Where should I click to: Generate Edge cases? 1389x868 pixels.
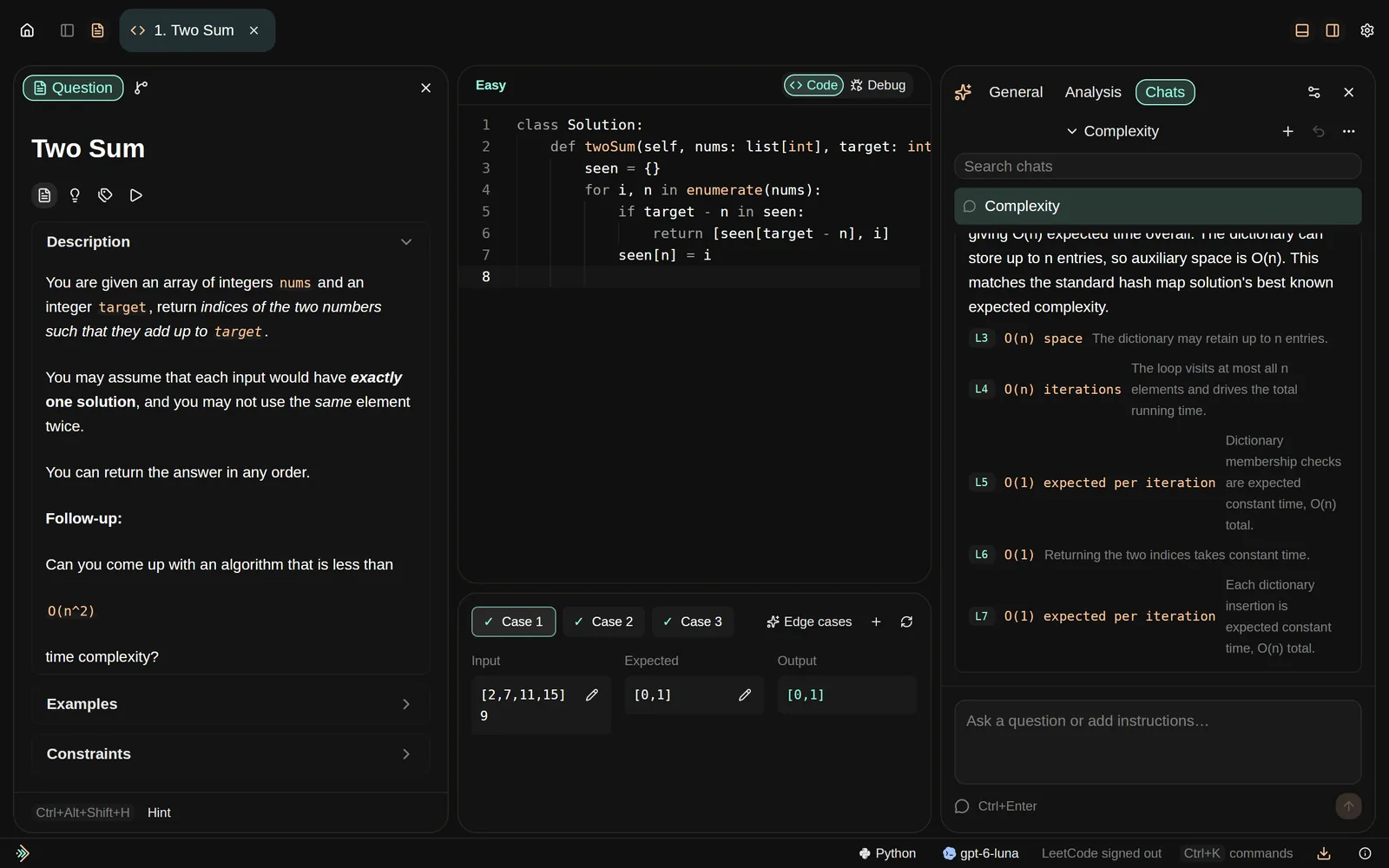click(x=808, y=621)
